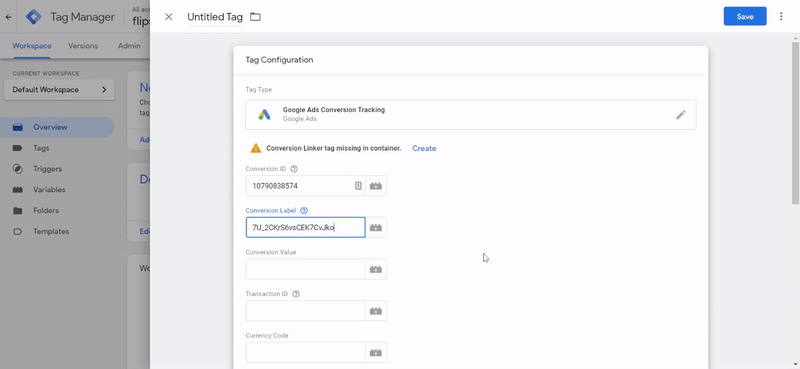The image size is (800, 369).
Task: Open the three-dot more options menu
Action: (x=781, y=16)
